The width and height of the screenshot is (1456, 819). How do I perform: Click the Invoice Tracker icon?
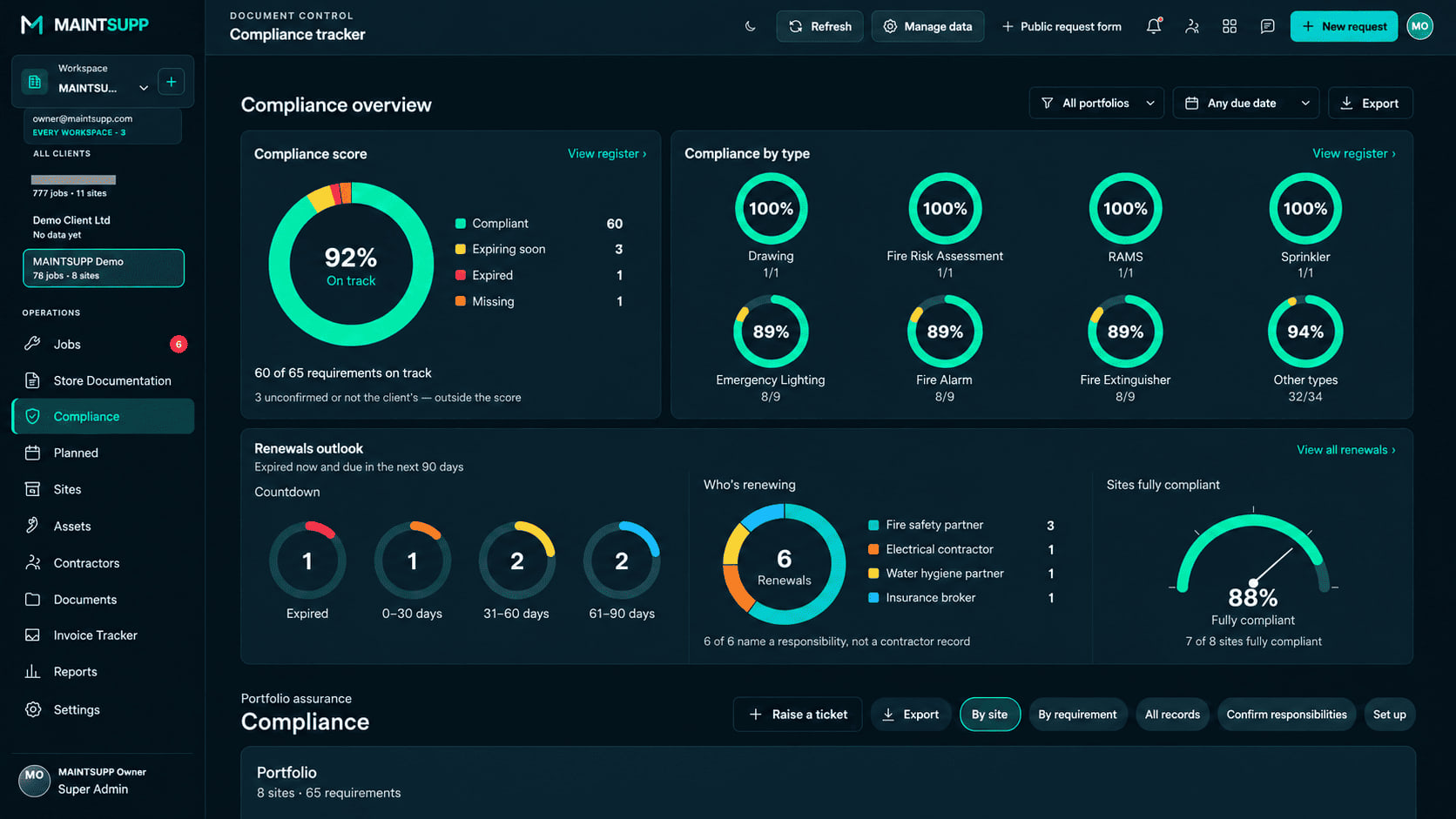pyautogui.click(x=32, y=635)
